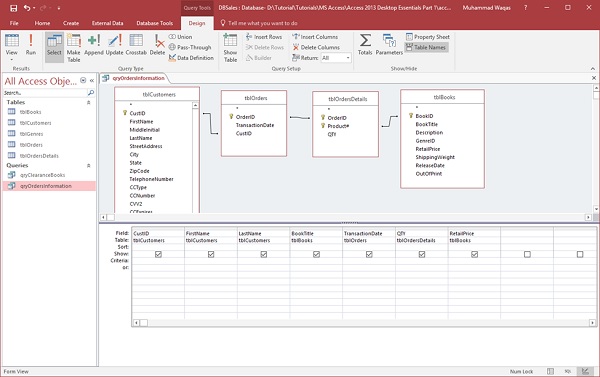Screen dimensions: 600x377
Task: Click the navigation pane Search box
Action: [x=45, y=93]
